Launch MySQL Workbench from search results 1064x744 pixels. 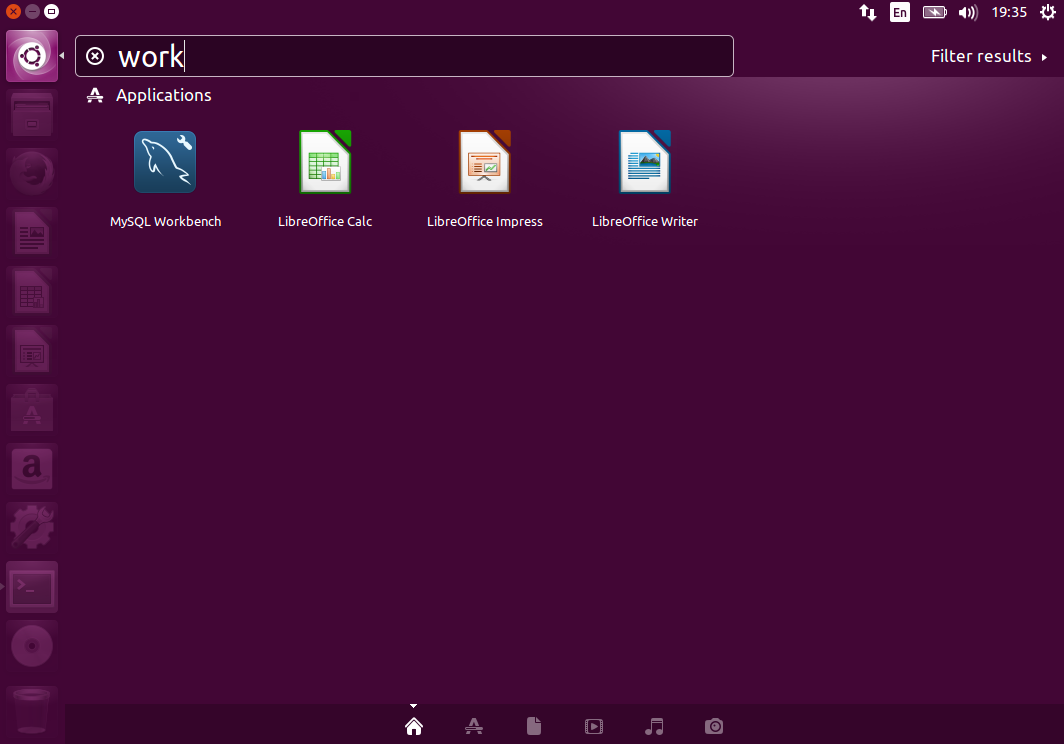[165, 162]
